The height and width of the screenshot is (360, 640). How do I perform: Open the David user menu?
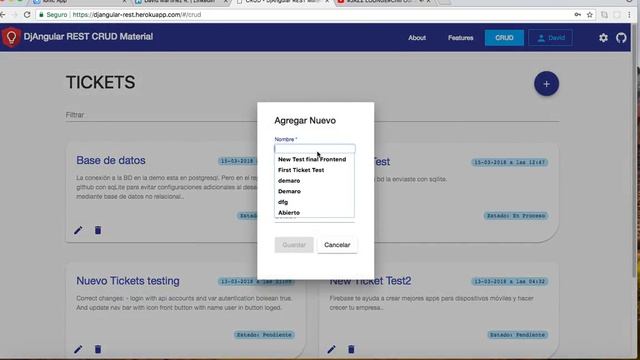(550, 38)
